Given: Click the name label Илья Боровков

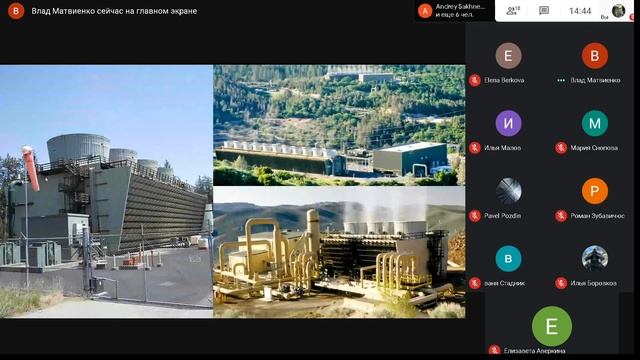Looking at the screenshot, I should point(593,283).
